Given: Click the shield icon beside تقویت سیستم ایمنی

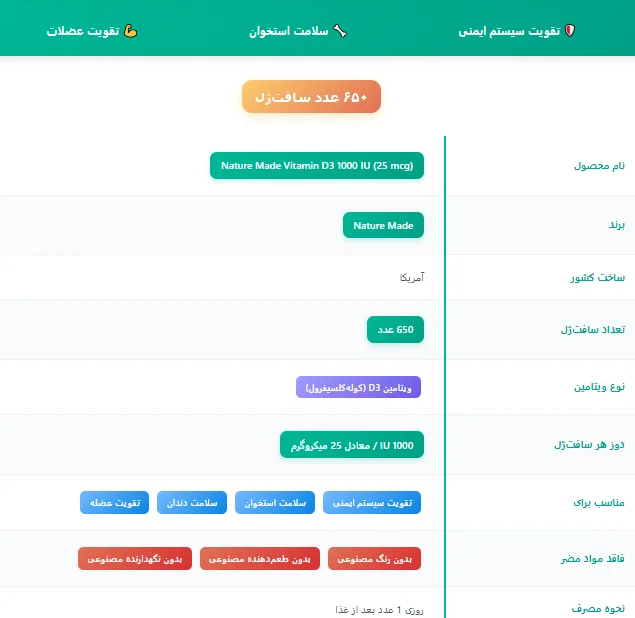Looking at the screenshot, I should tap(571, 31).
